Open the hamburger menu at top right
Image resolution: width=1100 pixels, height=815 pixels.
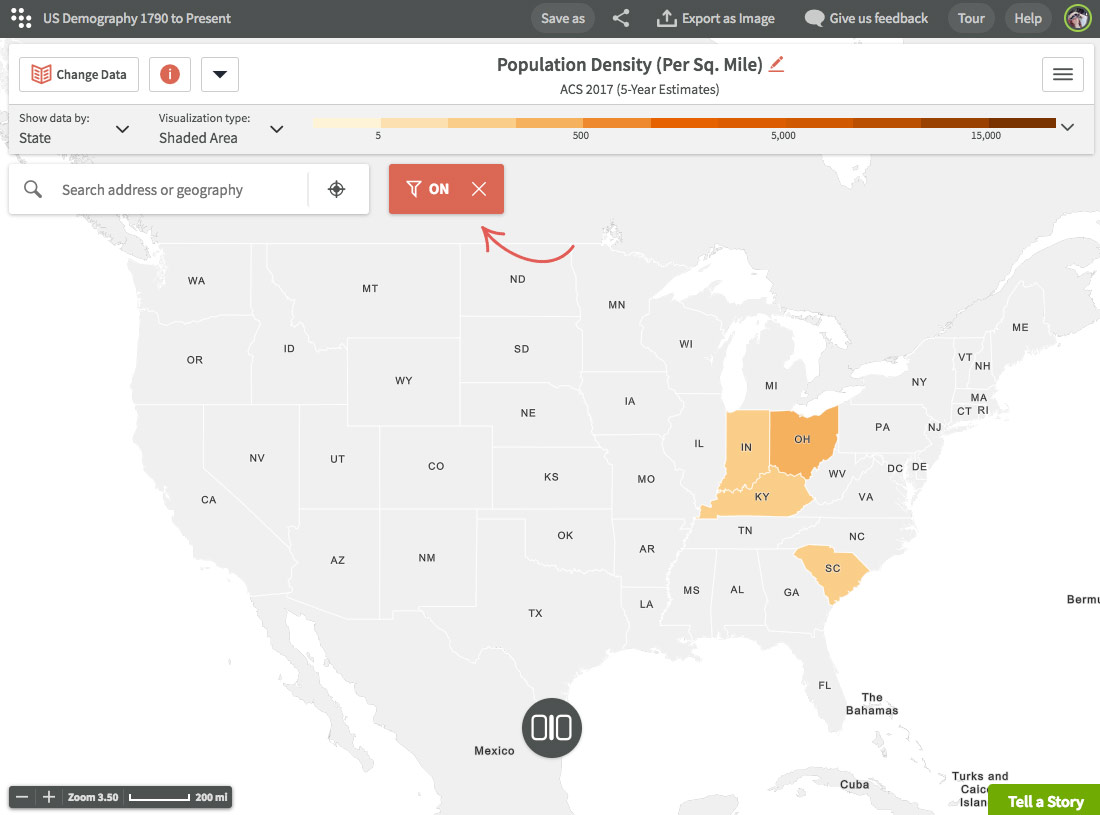point(1063,74)
